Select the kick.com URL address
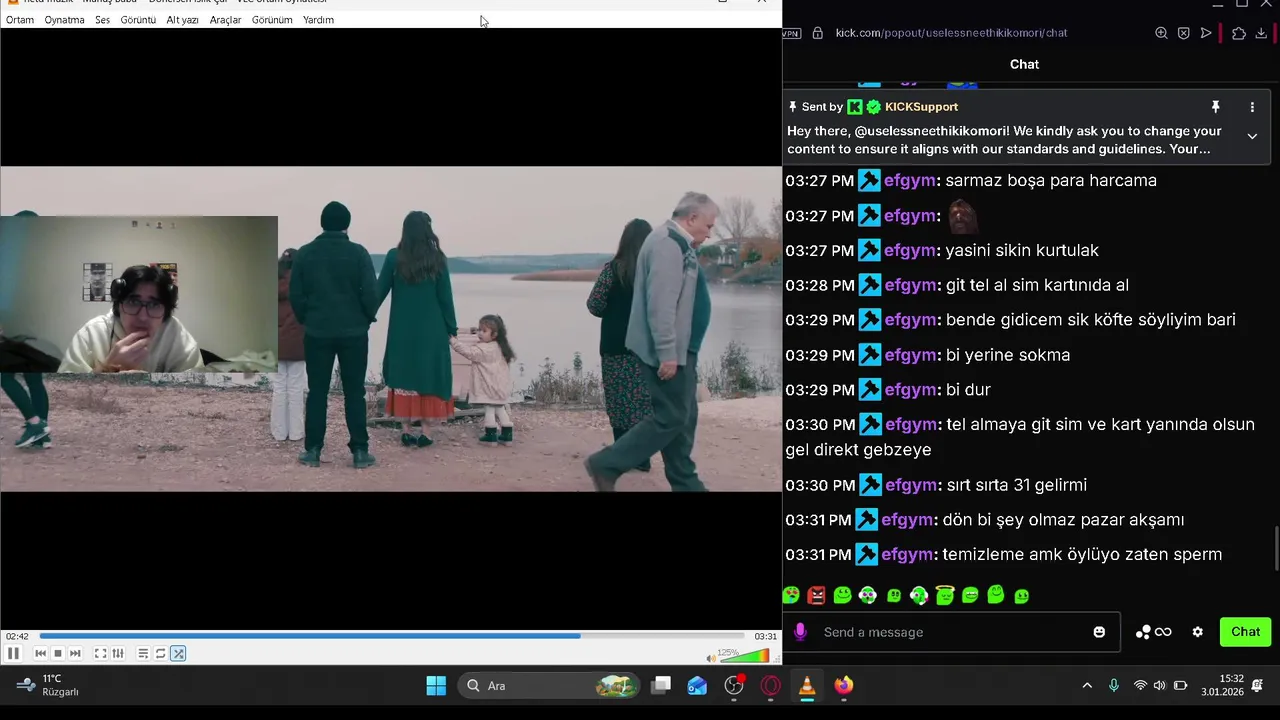The height and width of the screenshot is (720, 1280). click(x=951, y=33)
